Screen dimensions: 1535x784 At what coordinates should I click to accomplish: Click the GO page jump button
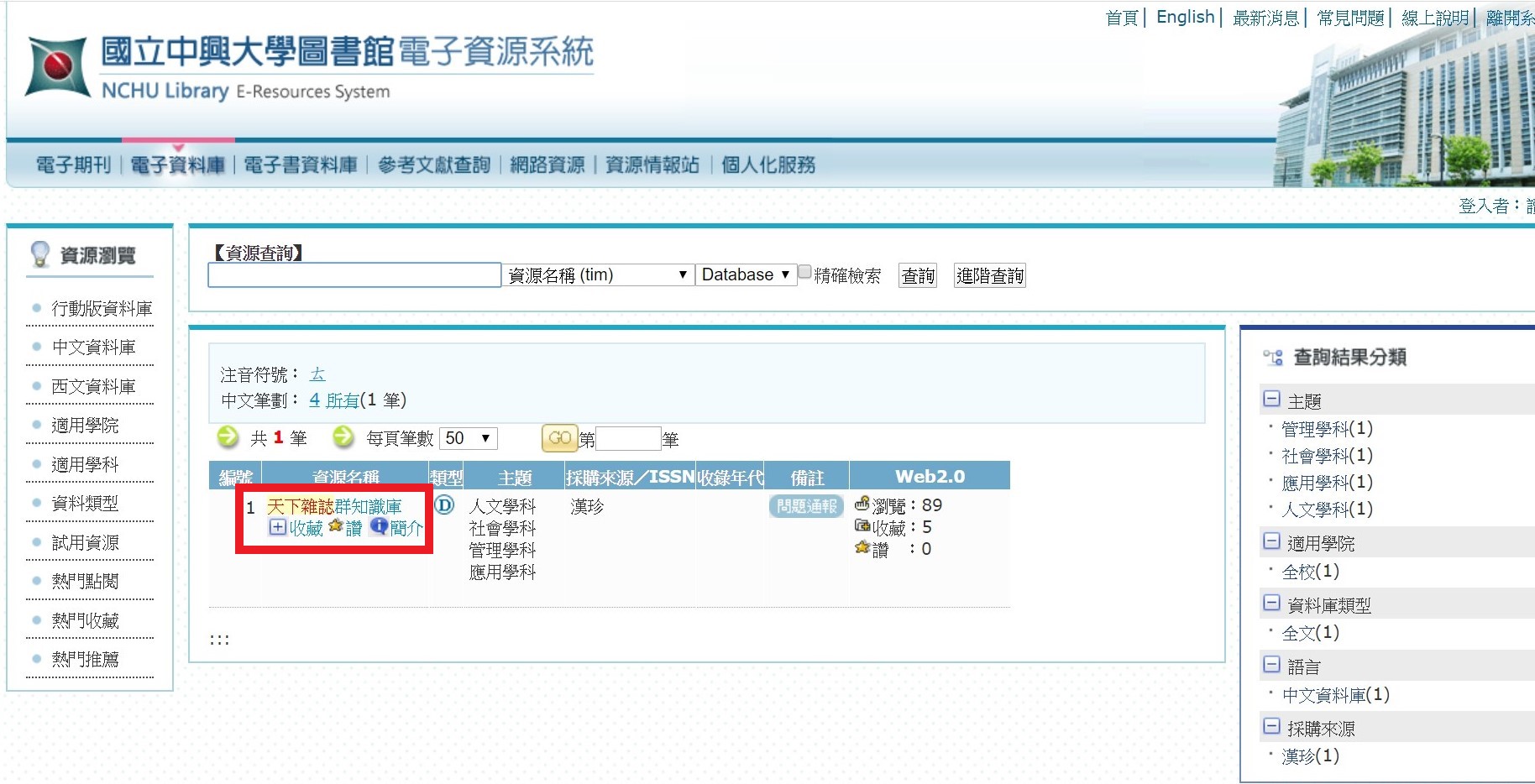tap(559, 438)
